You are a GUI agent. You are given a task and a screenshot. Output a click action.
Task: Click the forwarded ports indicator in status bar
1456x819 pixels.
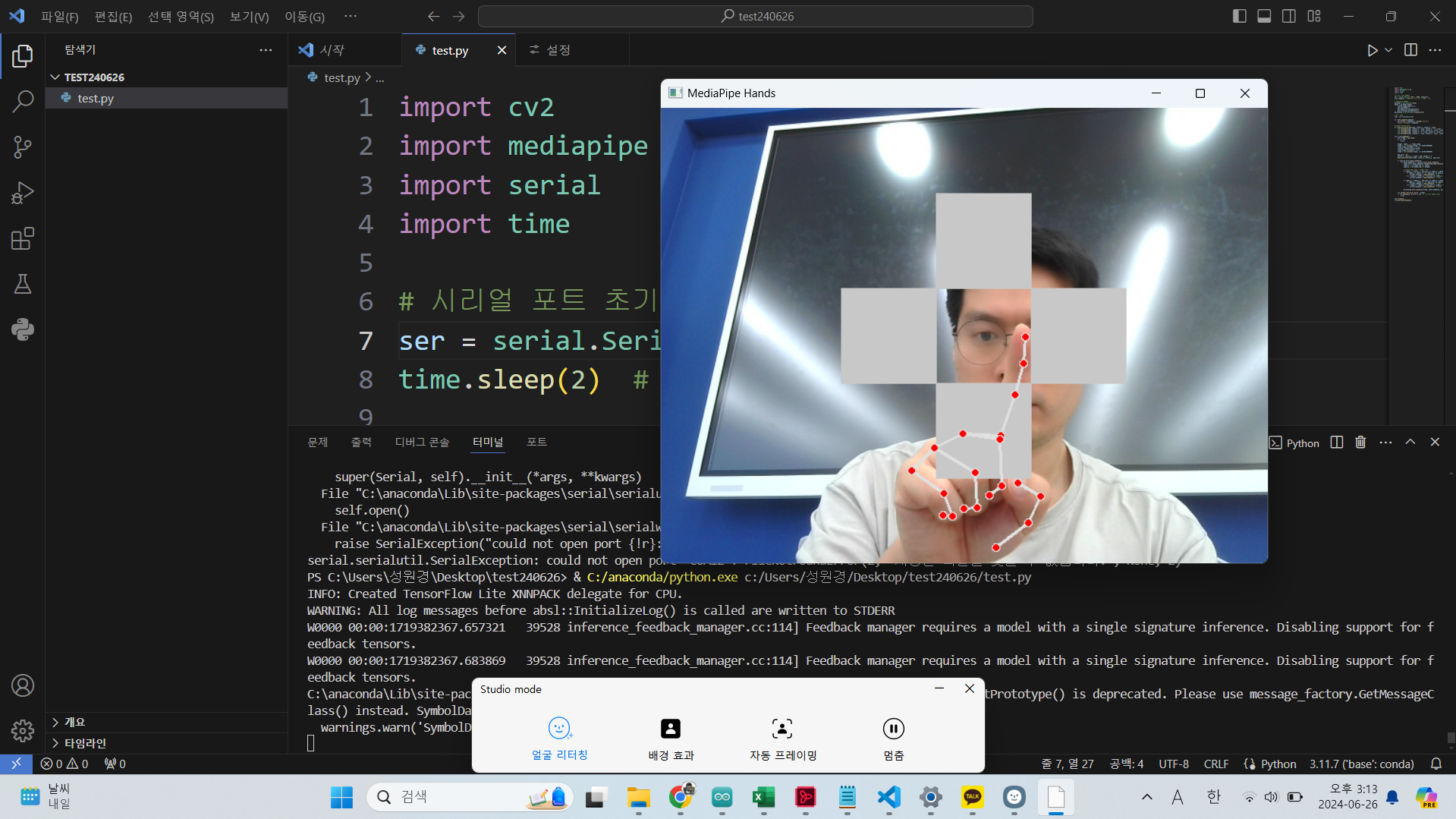pyautogui.click(x=115, y=764)
